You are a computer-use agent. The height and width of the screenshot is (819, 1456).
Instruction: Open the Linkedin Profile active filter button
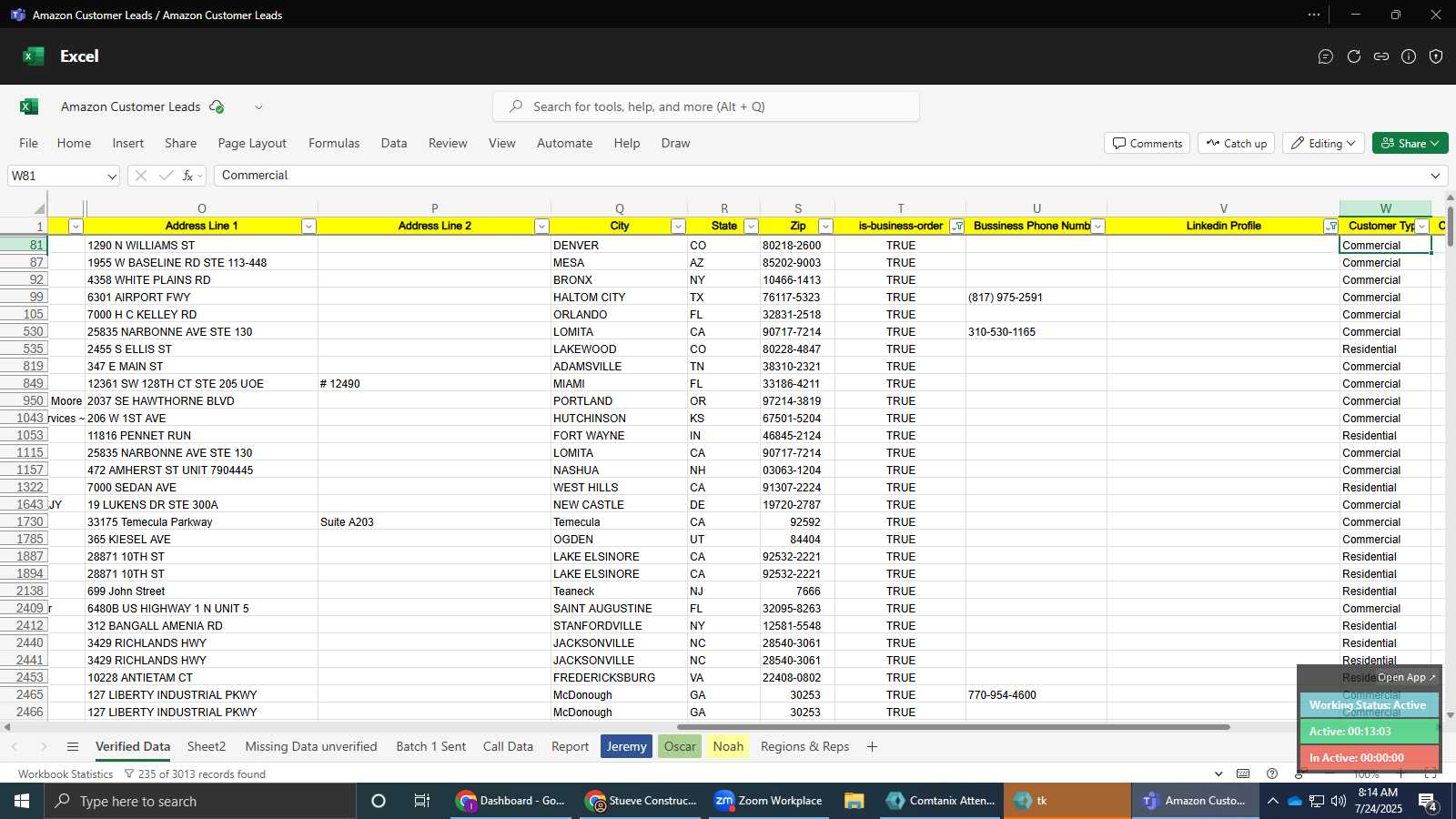[1331, 227]
